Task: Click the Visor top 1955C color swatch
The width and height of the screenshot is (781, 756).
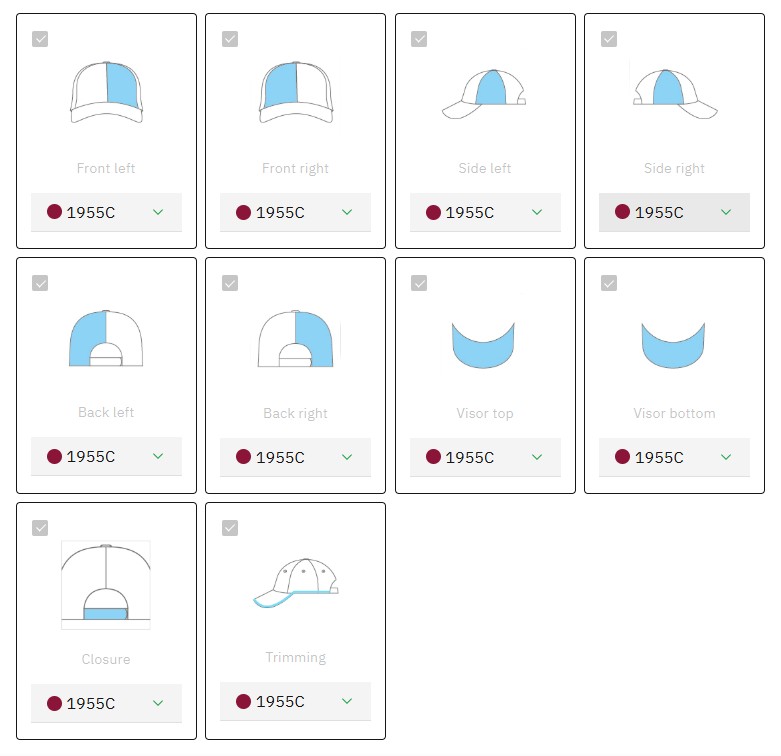Action: coord(433,457)
